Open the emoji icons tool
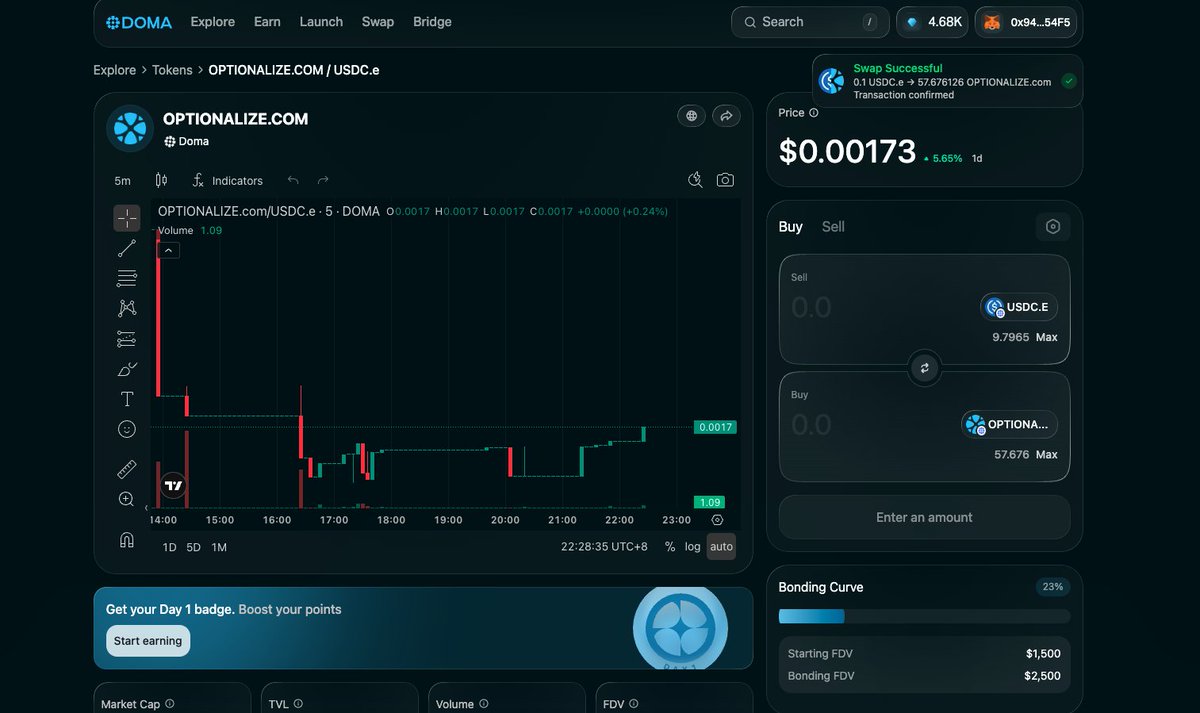 pos(127,429)
